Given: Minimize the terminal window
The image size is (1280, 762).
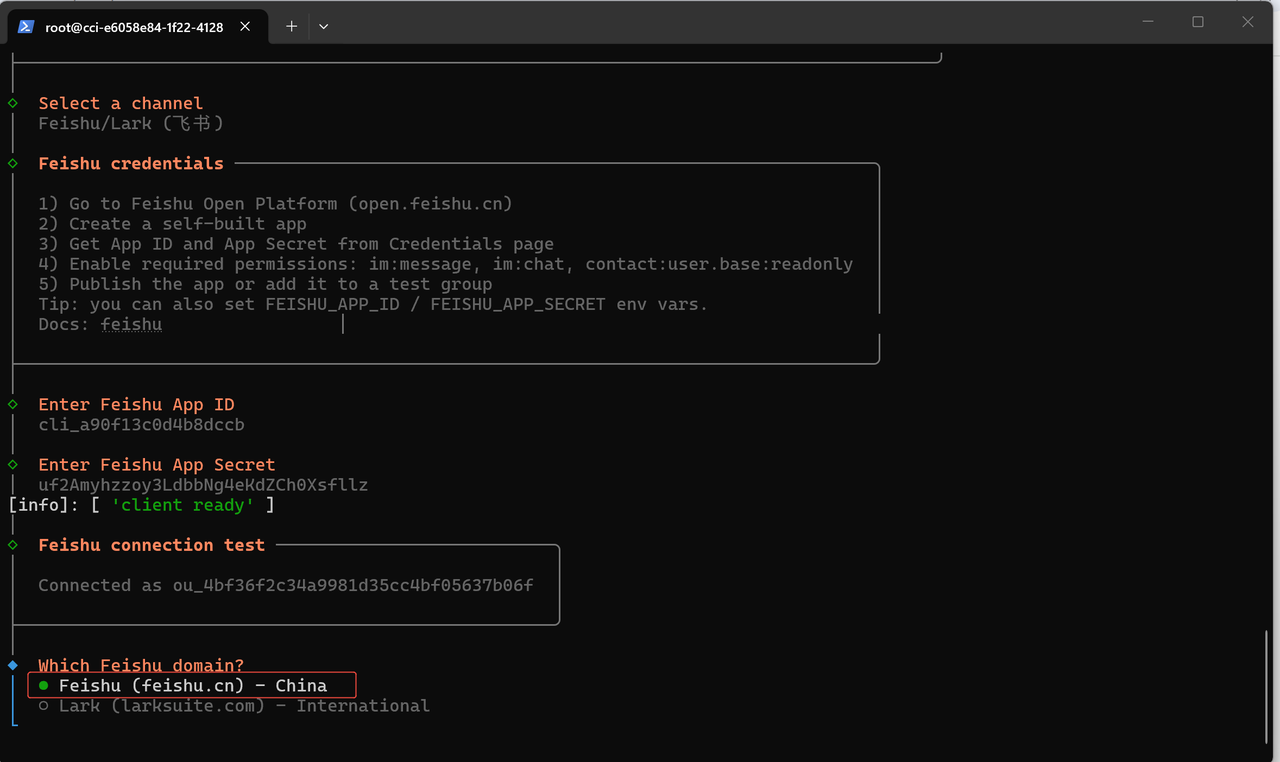Looking at the screenshot, I should (x=1148, y=22).
